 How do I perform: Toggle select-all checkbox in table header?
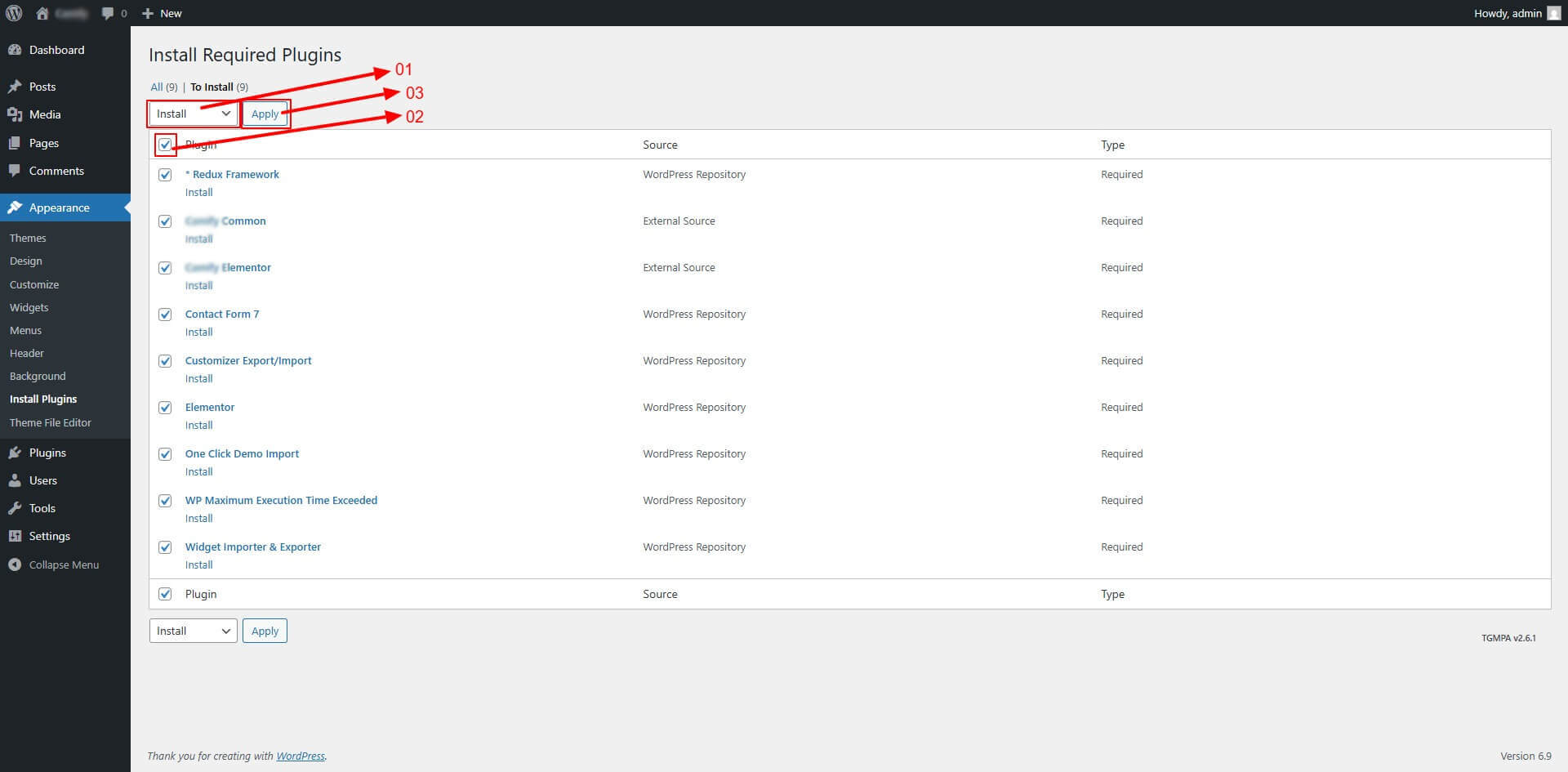[x=165, y=145]
